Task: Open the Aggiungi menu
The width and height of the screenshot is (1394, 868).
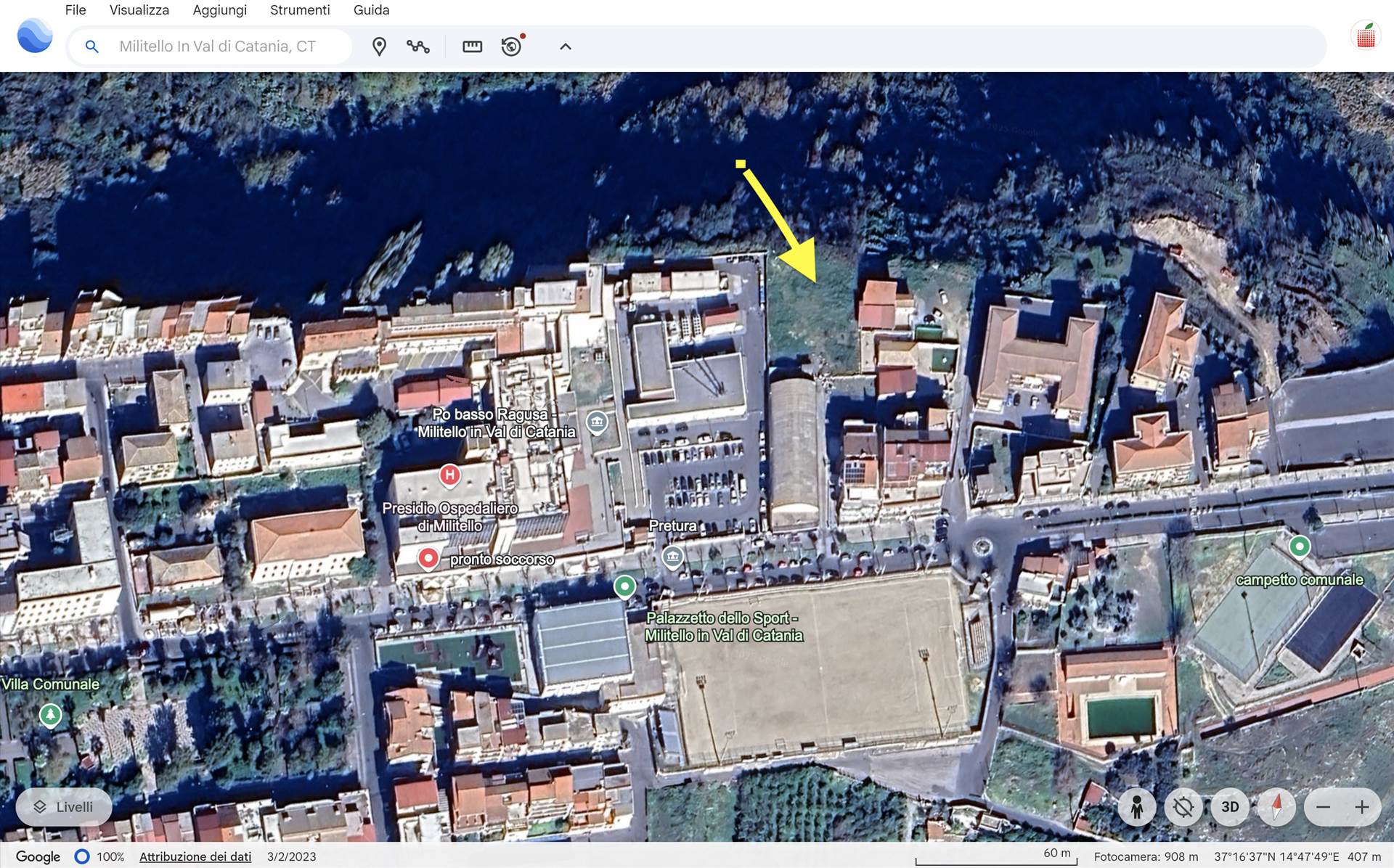Action: click(219, 10)
